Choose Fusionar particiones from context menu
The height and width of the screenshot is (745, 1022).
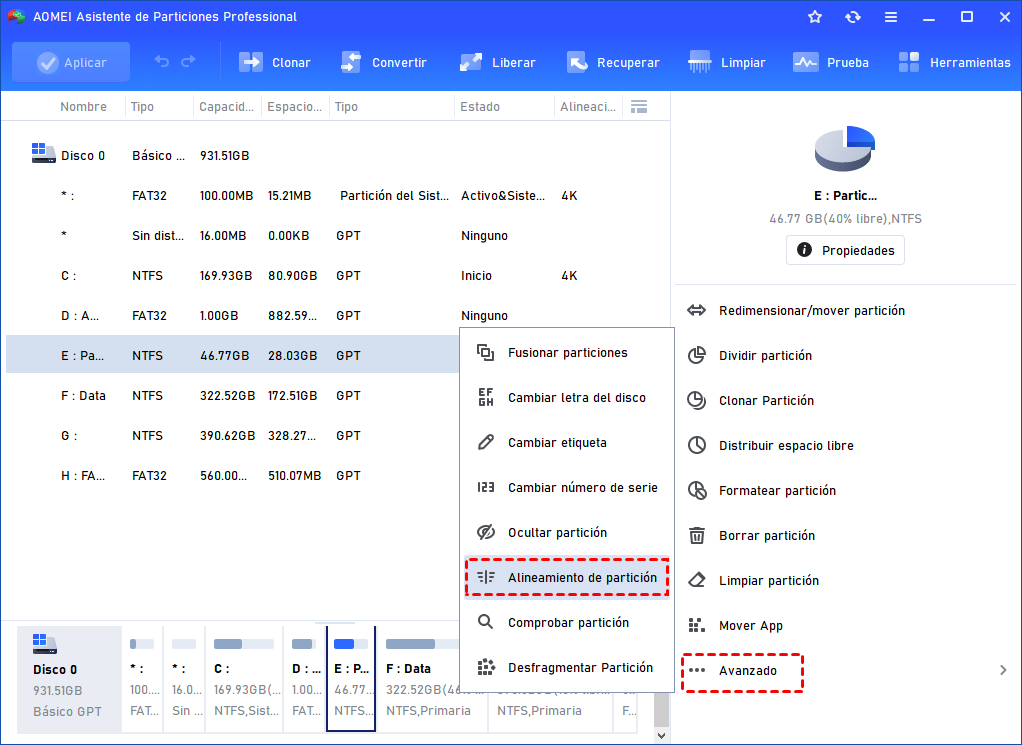pos(567,352)
